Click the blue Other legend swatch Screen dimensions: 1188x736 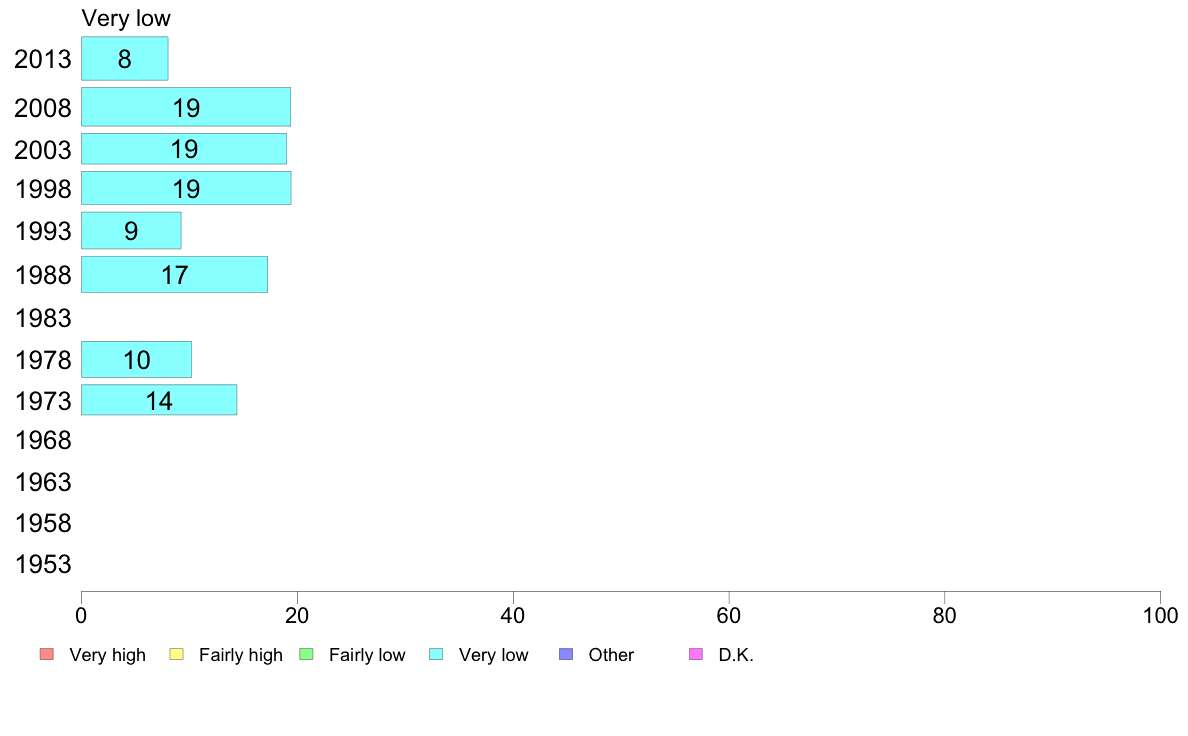(x=566, y=654)
